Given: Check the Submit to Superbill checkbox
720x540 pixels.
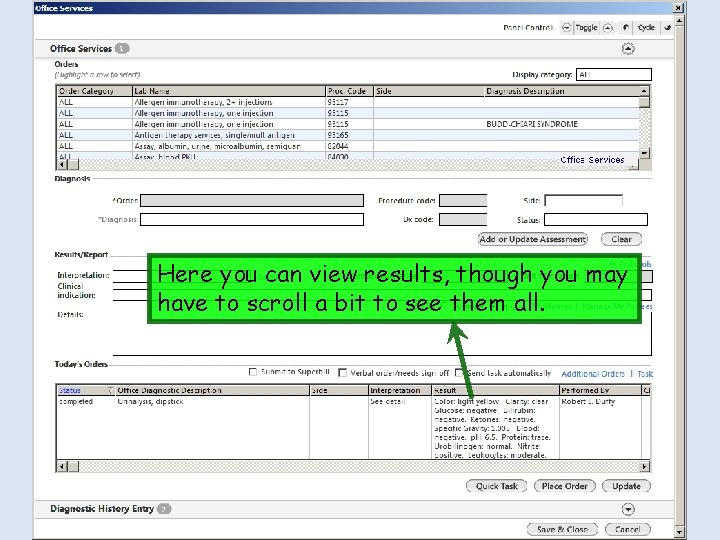Looking at the screenshot, I should click(253, 372).
